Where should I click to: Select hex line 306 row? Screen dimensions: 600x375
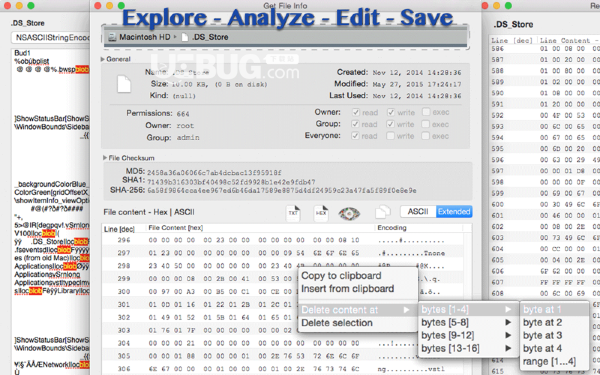pyautogui.click(x=283, y=369)
